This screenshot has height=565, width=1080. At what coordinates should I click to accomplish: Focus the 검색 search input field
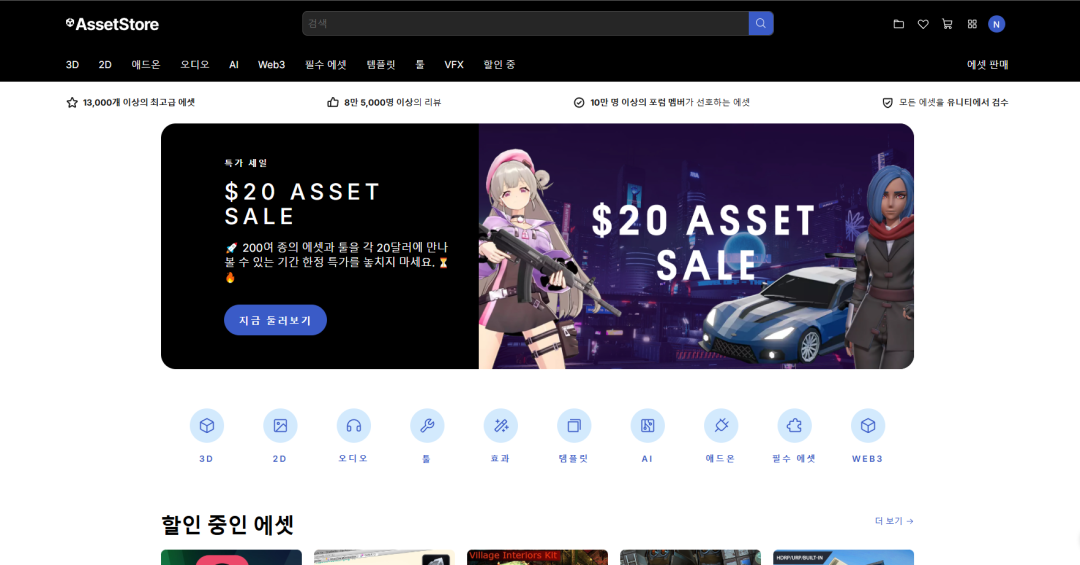coord(526,23)
